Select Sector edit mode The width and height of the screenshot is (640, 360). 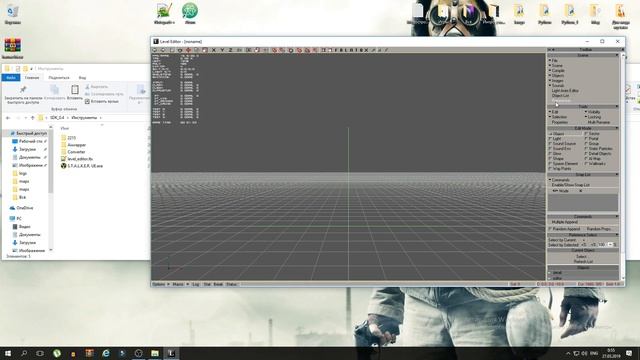coord(592,133)
